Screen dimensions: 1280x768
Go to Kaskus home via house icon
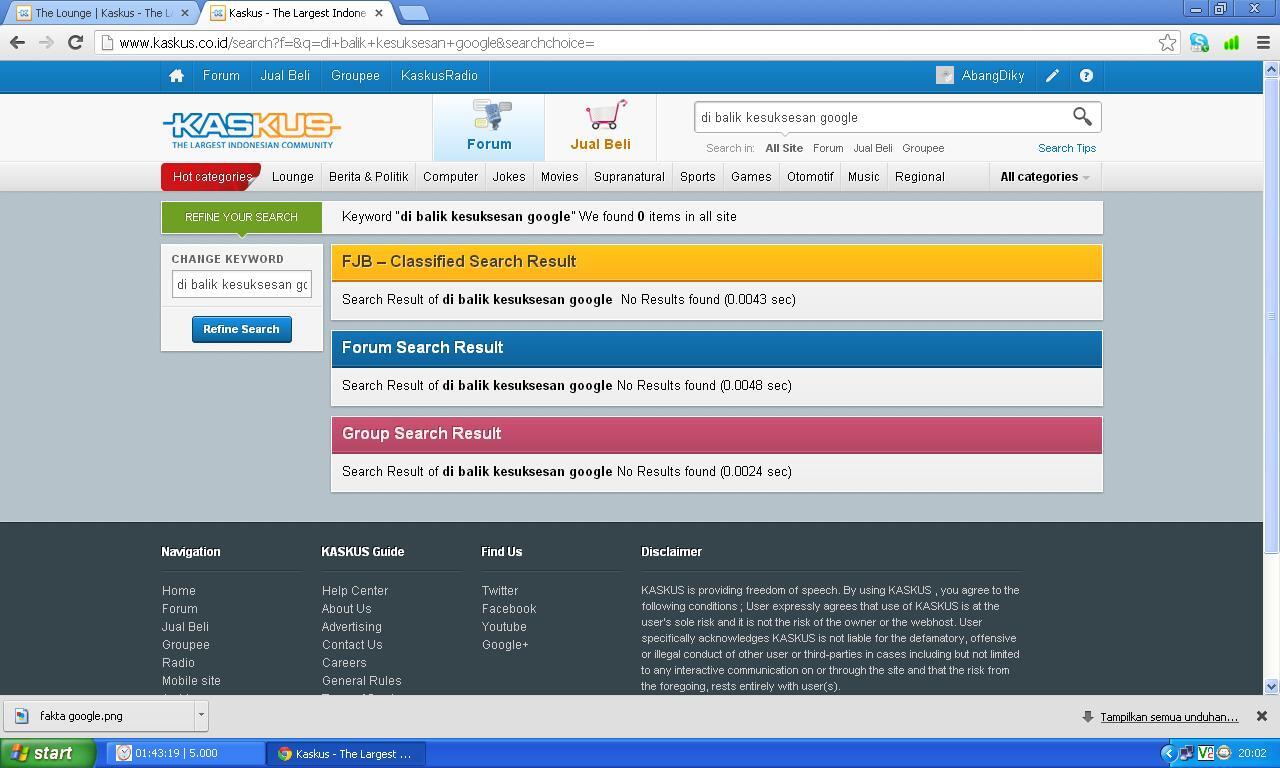(x=176, y=76)
